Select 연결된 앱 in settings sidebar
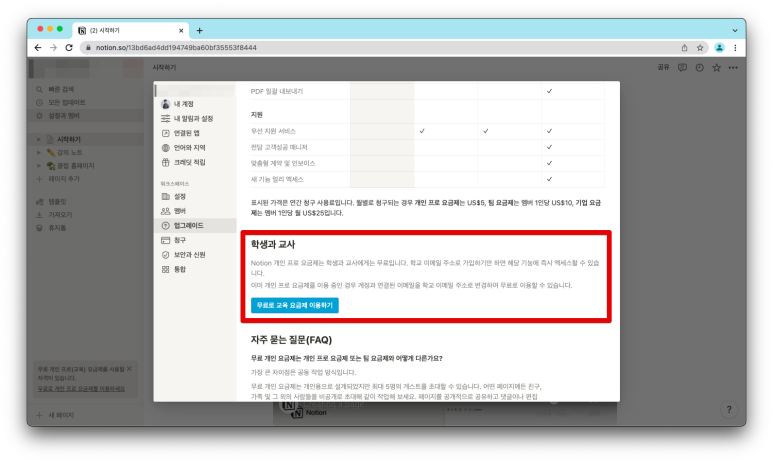Viewport: 773px width, 462px height. (x=187, y=133)
